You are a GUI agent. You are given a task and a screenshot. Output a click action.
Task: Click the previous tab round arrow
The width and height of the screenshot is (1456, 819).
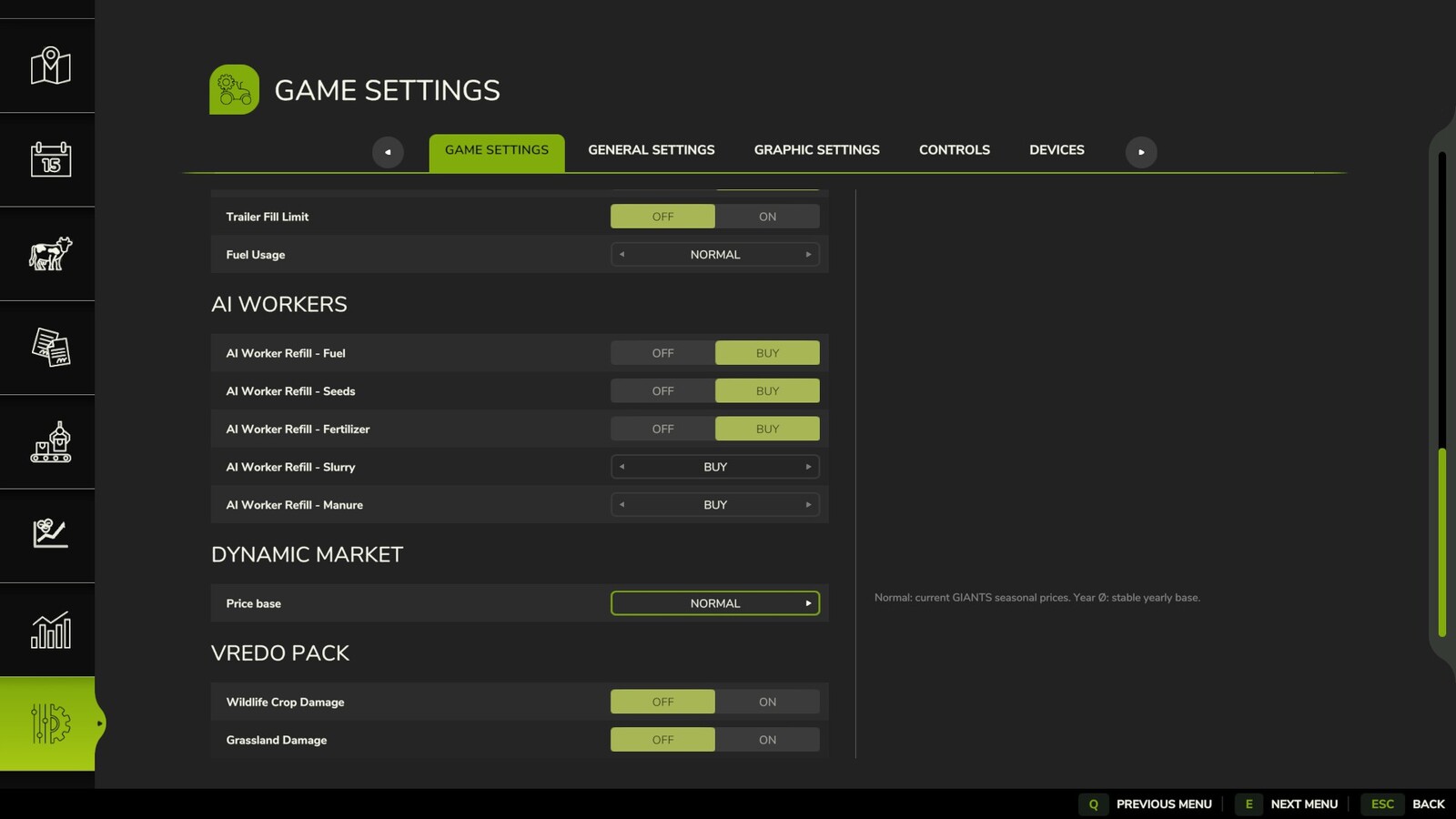click(x=388, y=152)
